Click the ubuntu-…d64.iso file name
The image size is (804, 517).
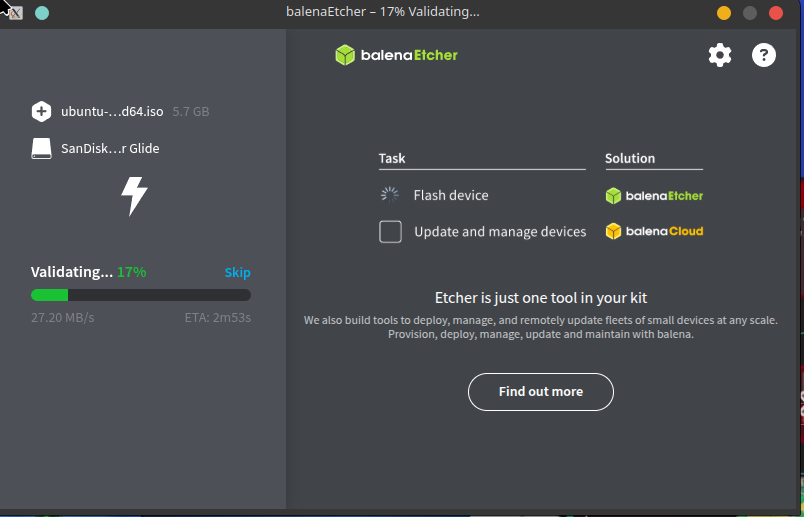tap(112, 111)
